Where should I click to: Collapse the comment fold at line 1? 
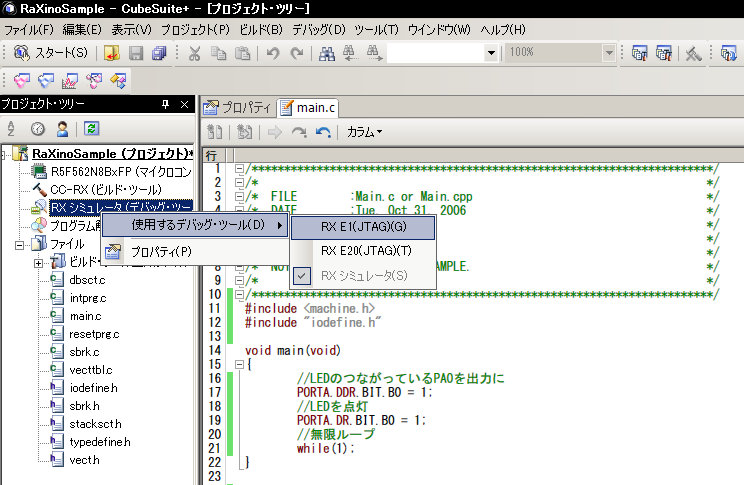pyautogui.click(x=240, y=168)
